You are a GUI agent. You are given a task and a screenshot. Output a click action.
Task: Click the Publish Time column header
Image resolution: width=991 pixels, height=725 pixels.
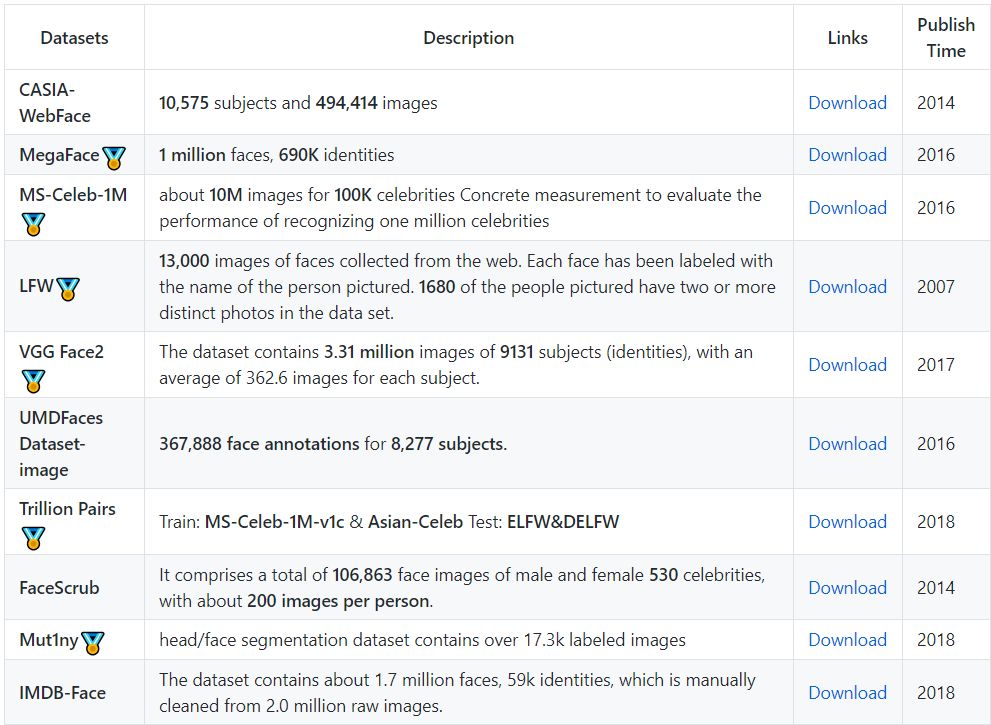[946, 37]
